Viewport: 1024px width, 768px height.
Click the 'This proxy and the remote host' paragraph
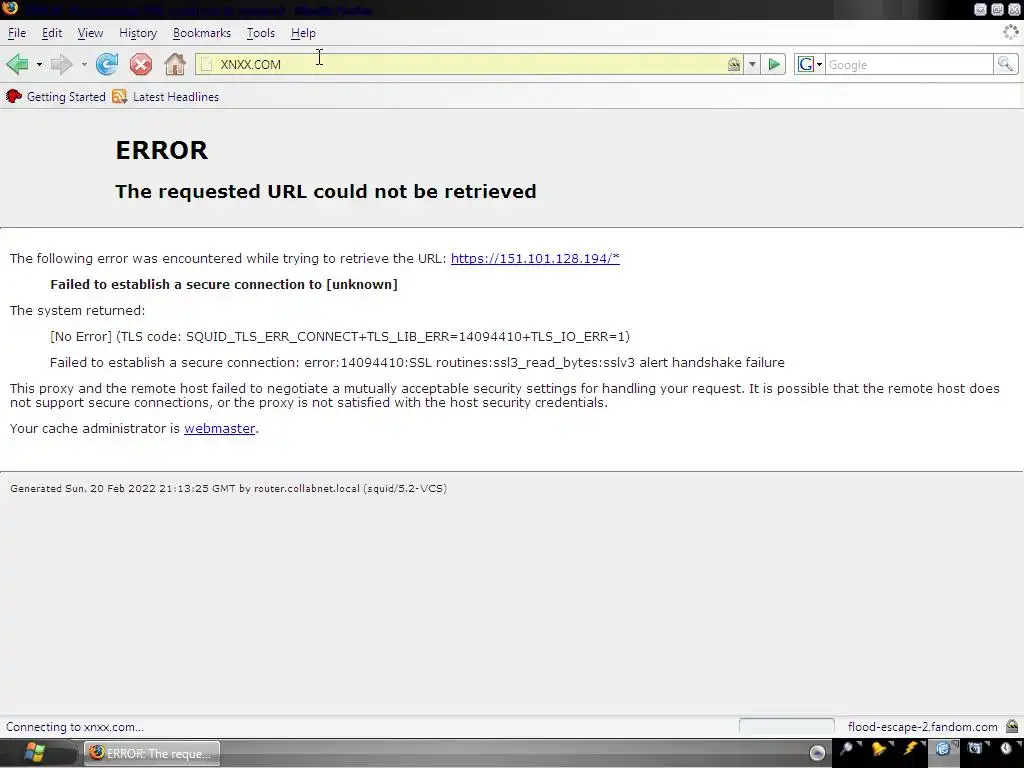pos(505,395)
